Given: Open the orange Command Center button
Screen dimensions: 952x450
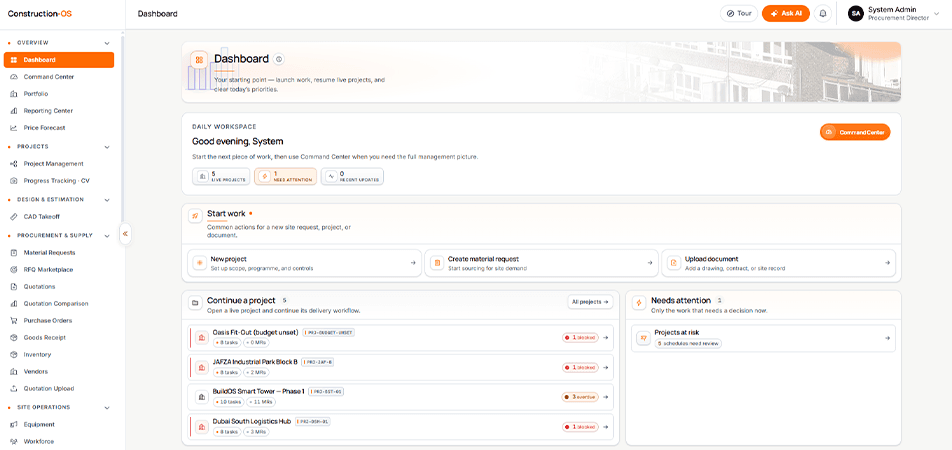Looking at the screenshot, I should [x=855, y=132].
